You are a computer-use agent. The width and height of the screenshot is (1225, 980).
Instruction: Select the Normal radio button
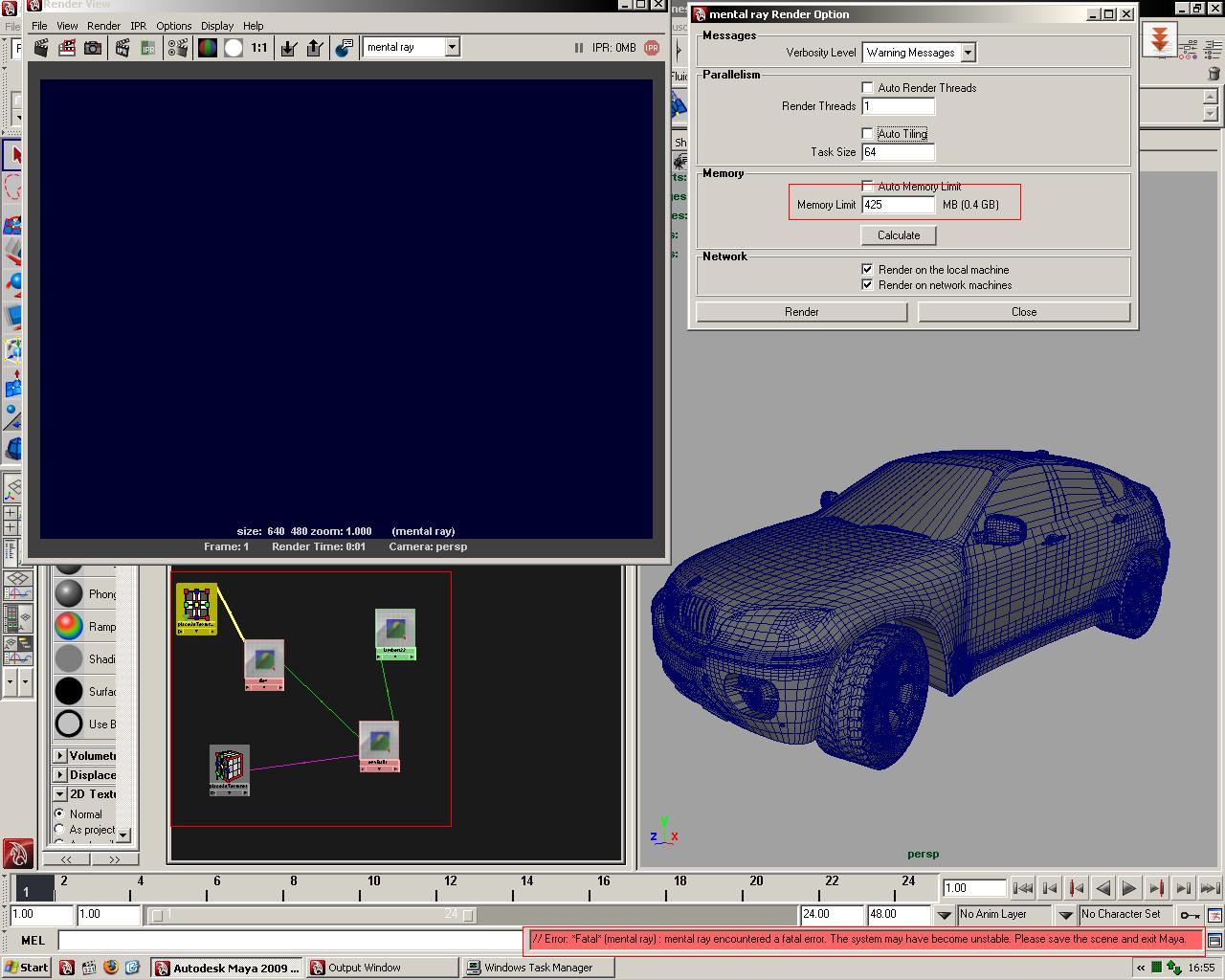[x=59, y=813]
